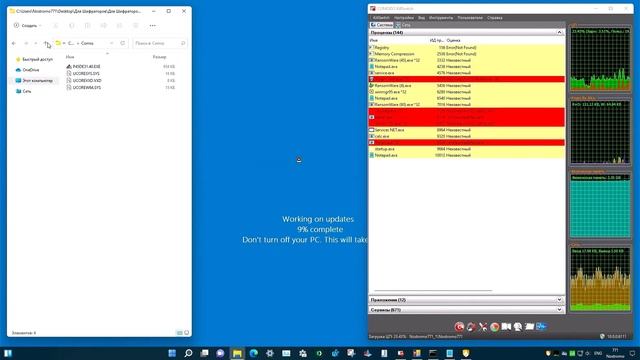Open the Пользователи menu

tap(470, 18)
